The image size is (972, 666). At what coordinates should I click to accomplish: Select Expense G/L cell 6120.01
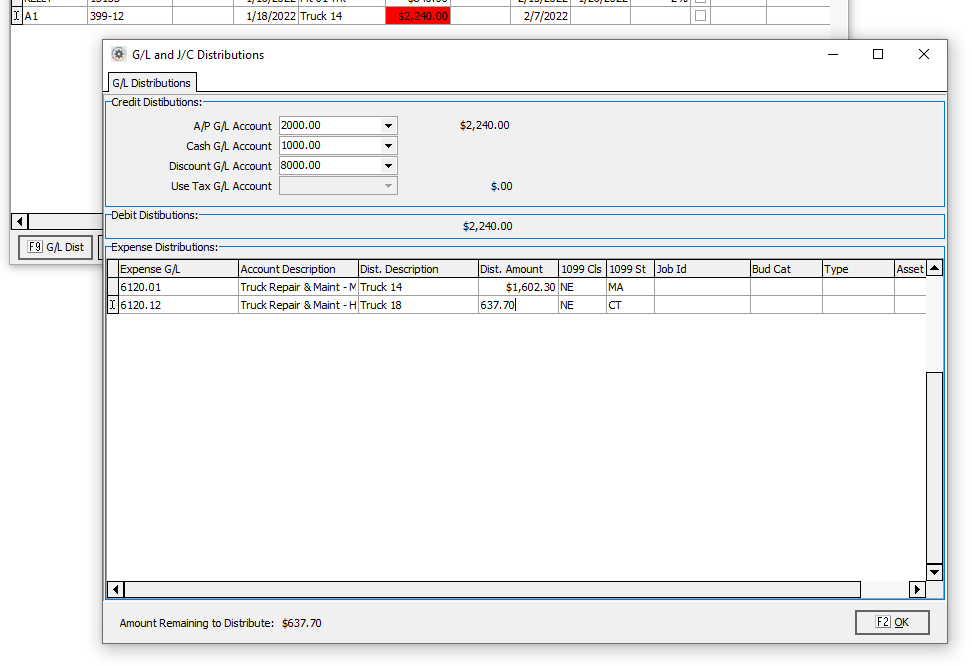178,287
